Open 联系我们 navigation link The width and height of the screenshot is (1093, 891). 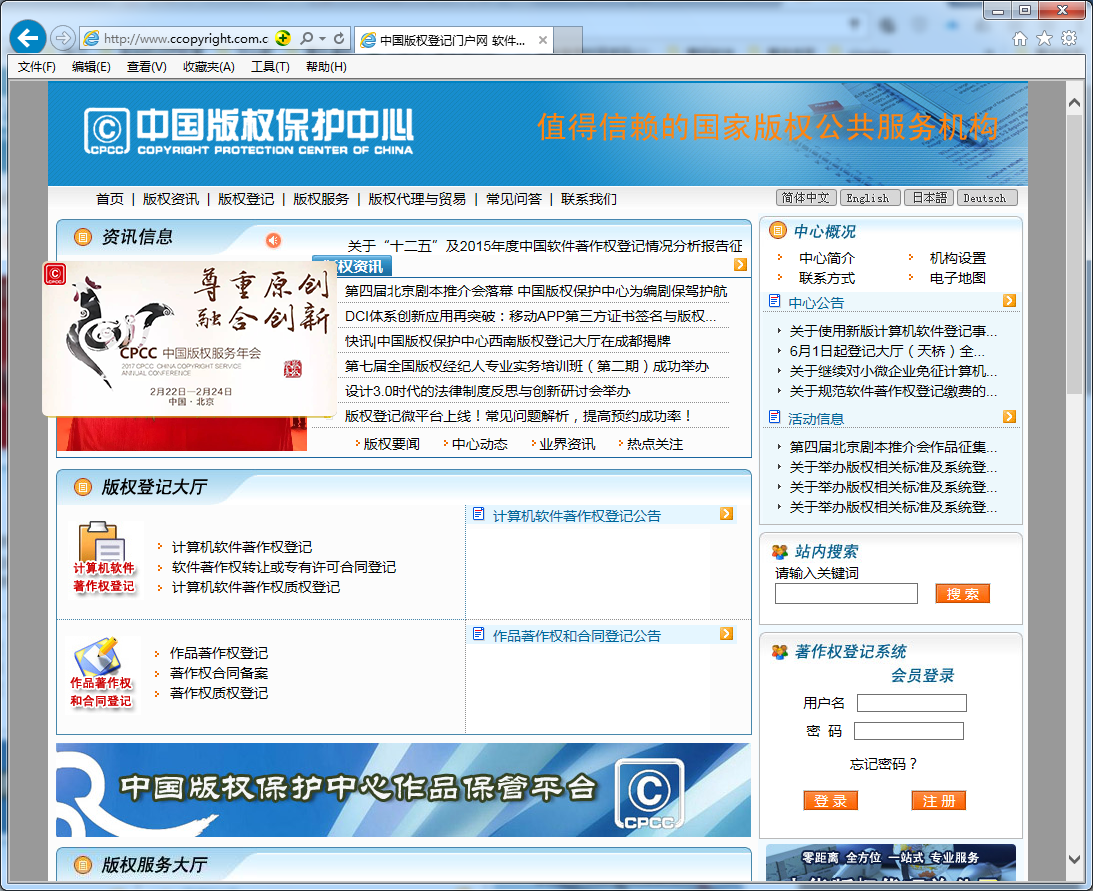pyautogui.click(x=589, y=199)
